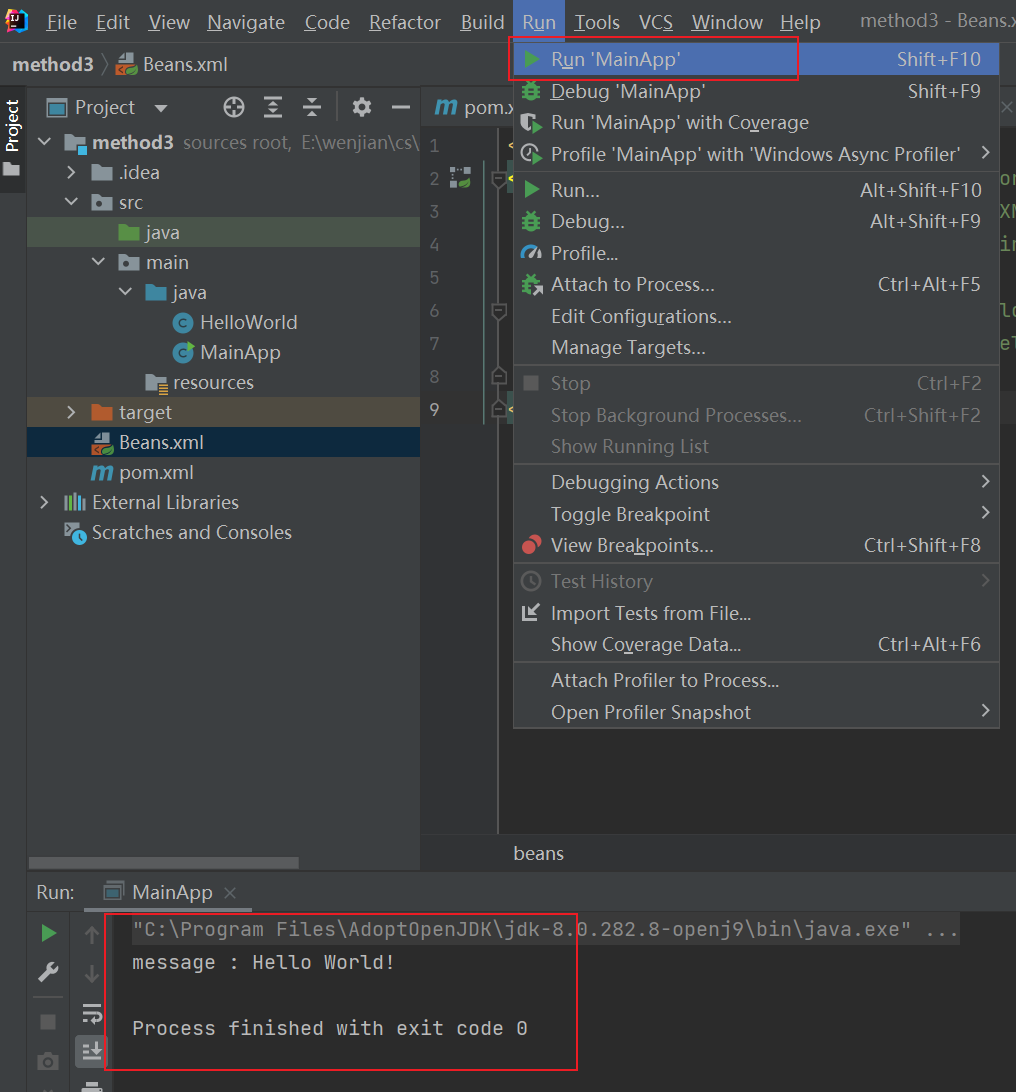
Task: Click the stop square in Run panel
Action: point(48,1022)
